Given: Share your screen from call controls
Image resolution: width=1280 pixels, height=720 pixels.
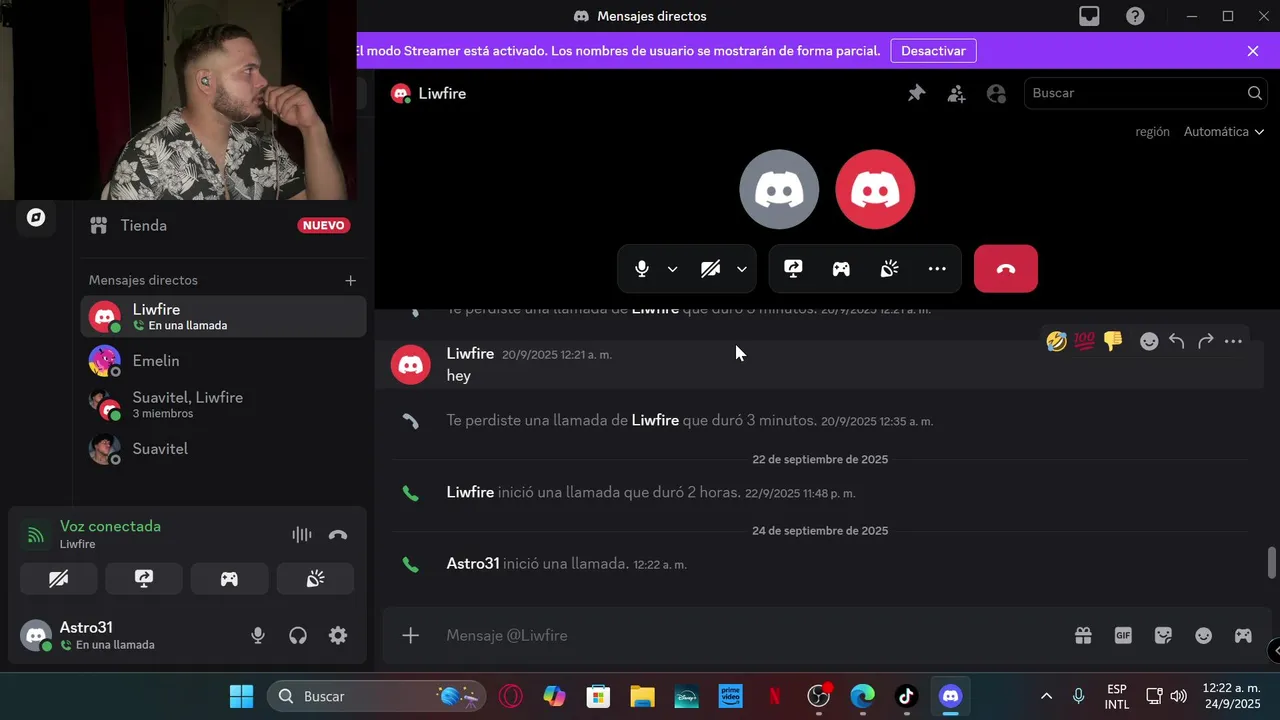Looking at the screenshot, I should click(793, 269).
